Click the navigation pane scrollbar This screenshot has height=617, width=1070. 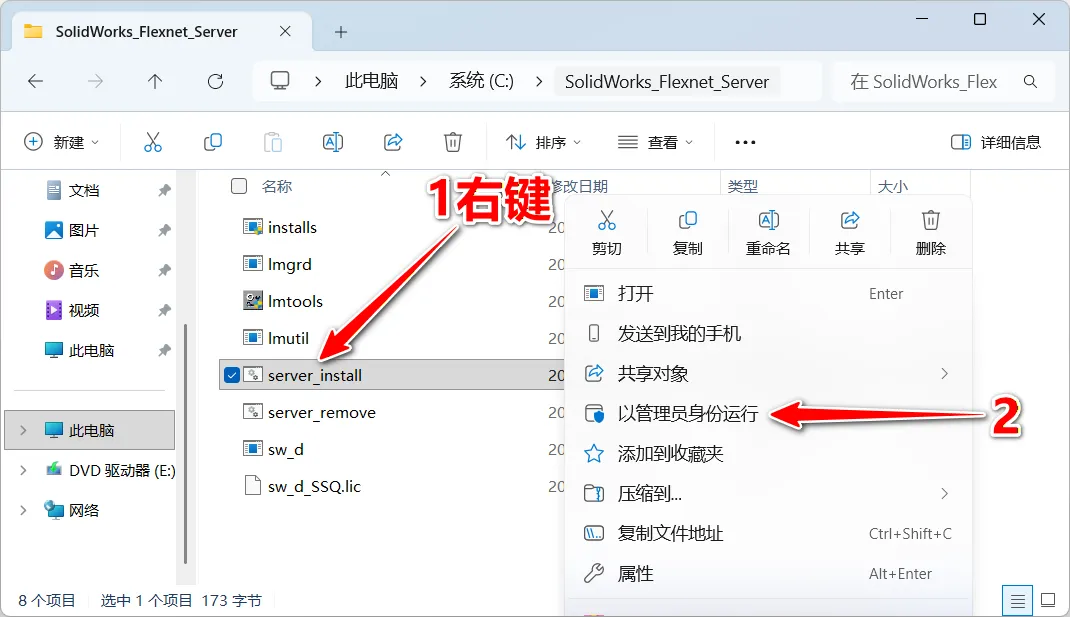click(x=185, y=444)
